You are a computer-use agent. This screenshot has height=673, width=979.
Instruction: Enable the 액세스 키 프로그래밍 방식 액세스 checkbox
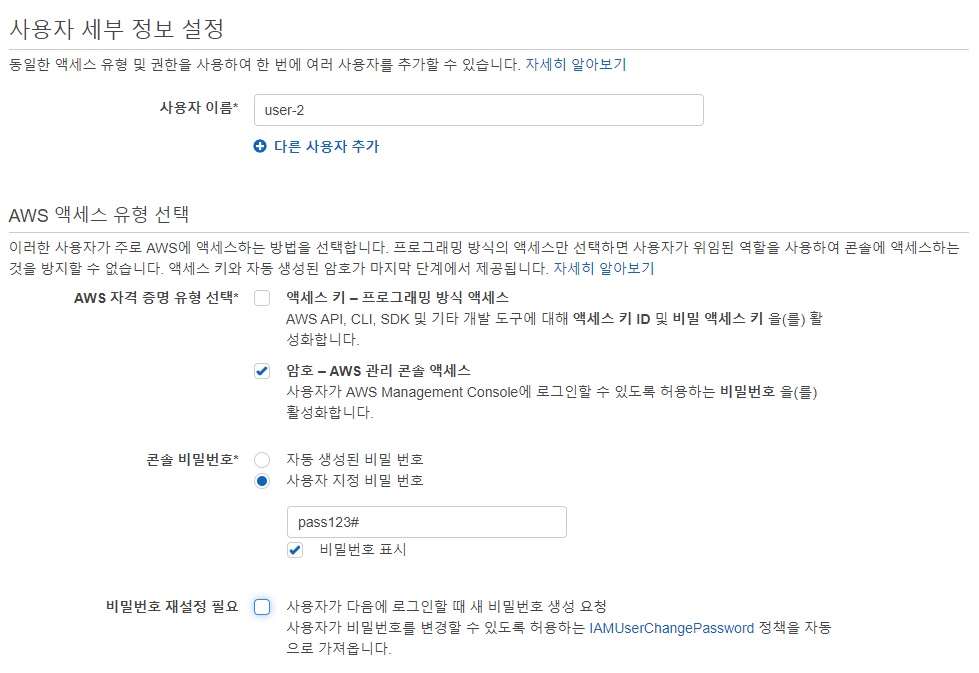pos(262,298)
